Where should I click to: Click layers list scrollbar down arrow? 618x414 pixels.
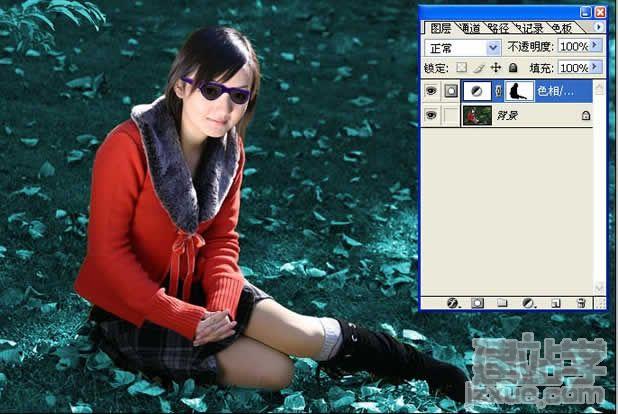click(x=599, y=287)
